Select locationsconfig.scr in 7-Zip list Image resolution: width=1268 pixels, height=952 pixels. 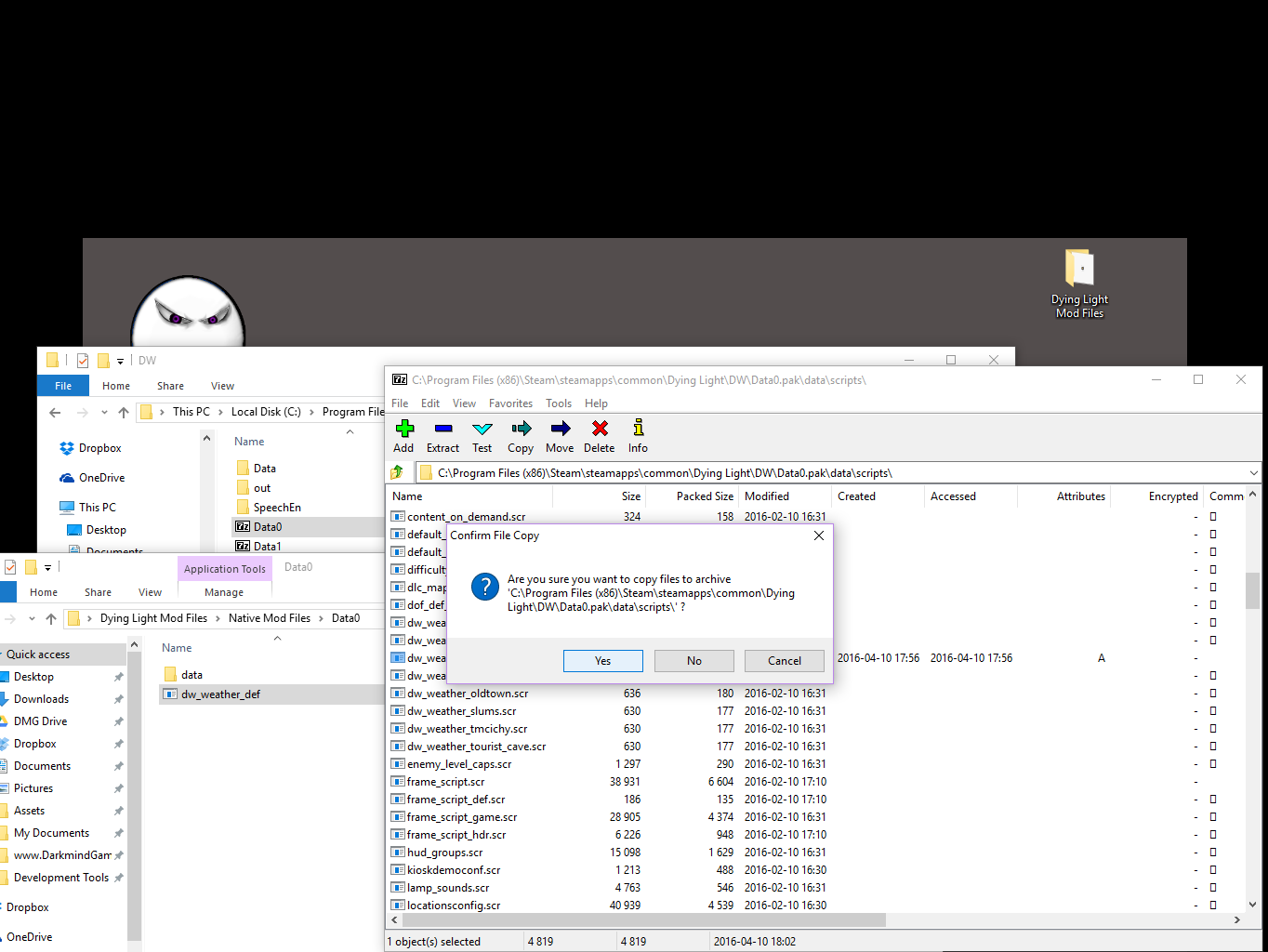[x=454, y=906]
